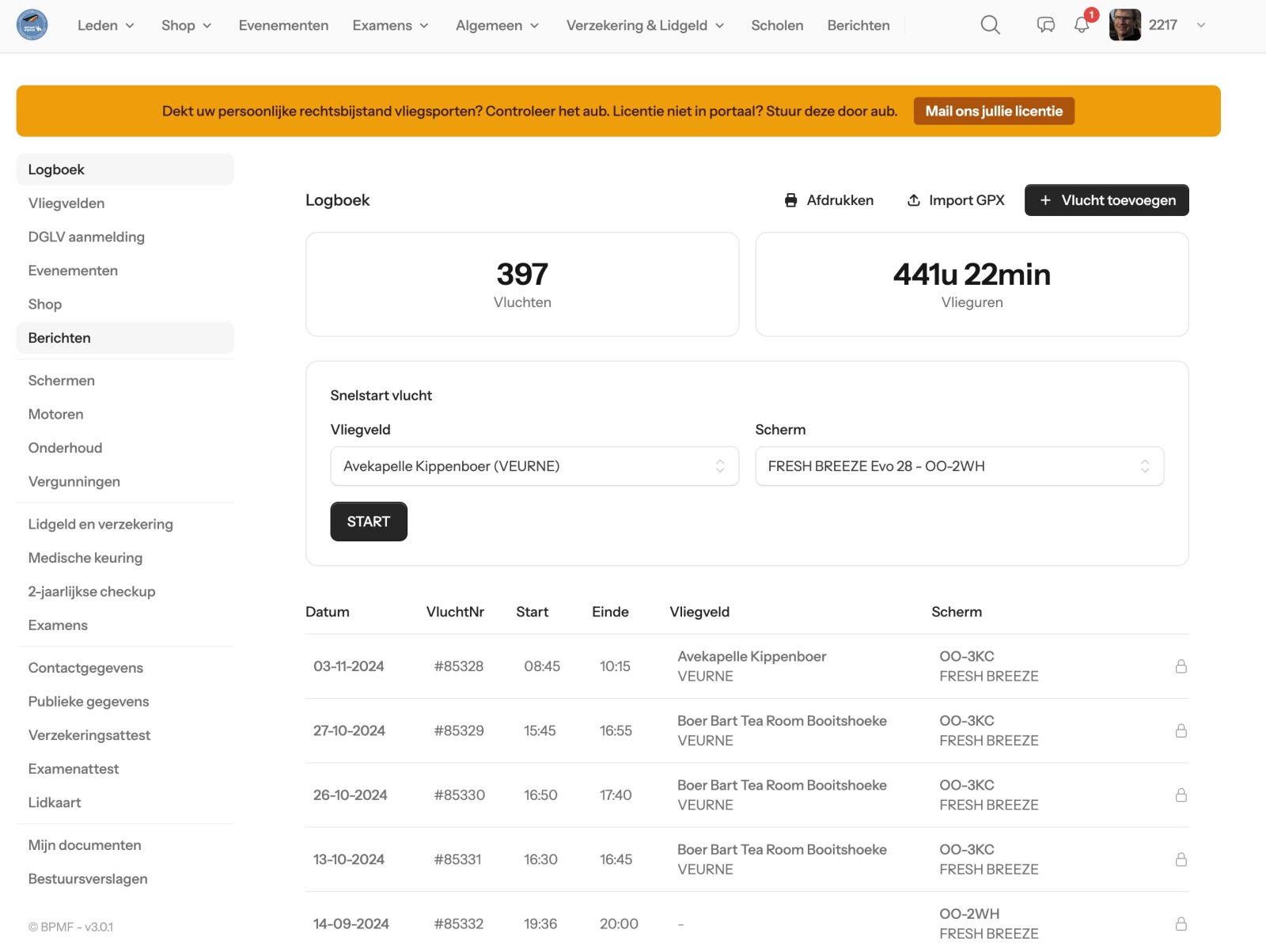The width and height of the screenshot is (1266, 952).
Task: Click the BPMF logo icon
Action: 32,25
